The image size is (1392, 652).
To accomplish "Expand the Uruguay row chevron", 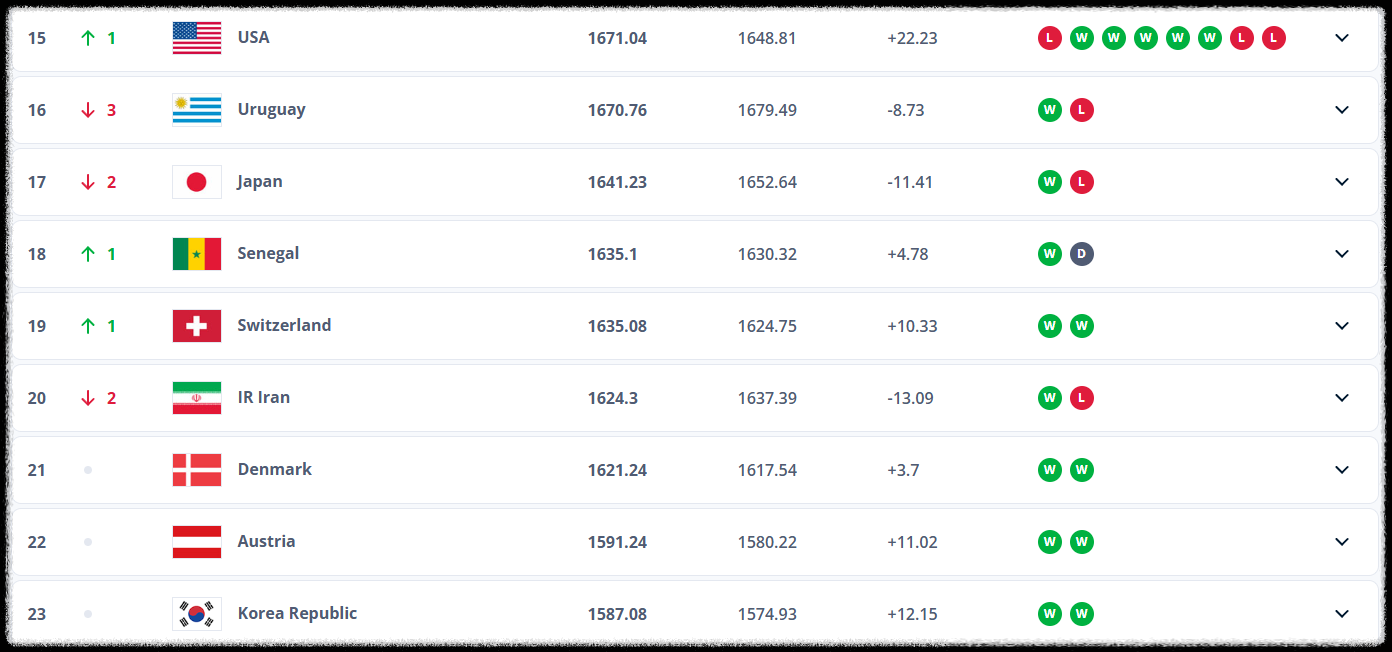I will [1342, 110].
